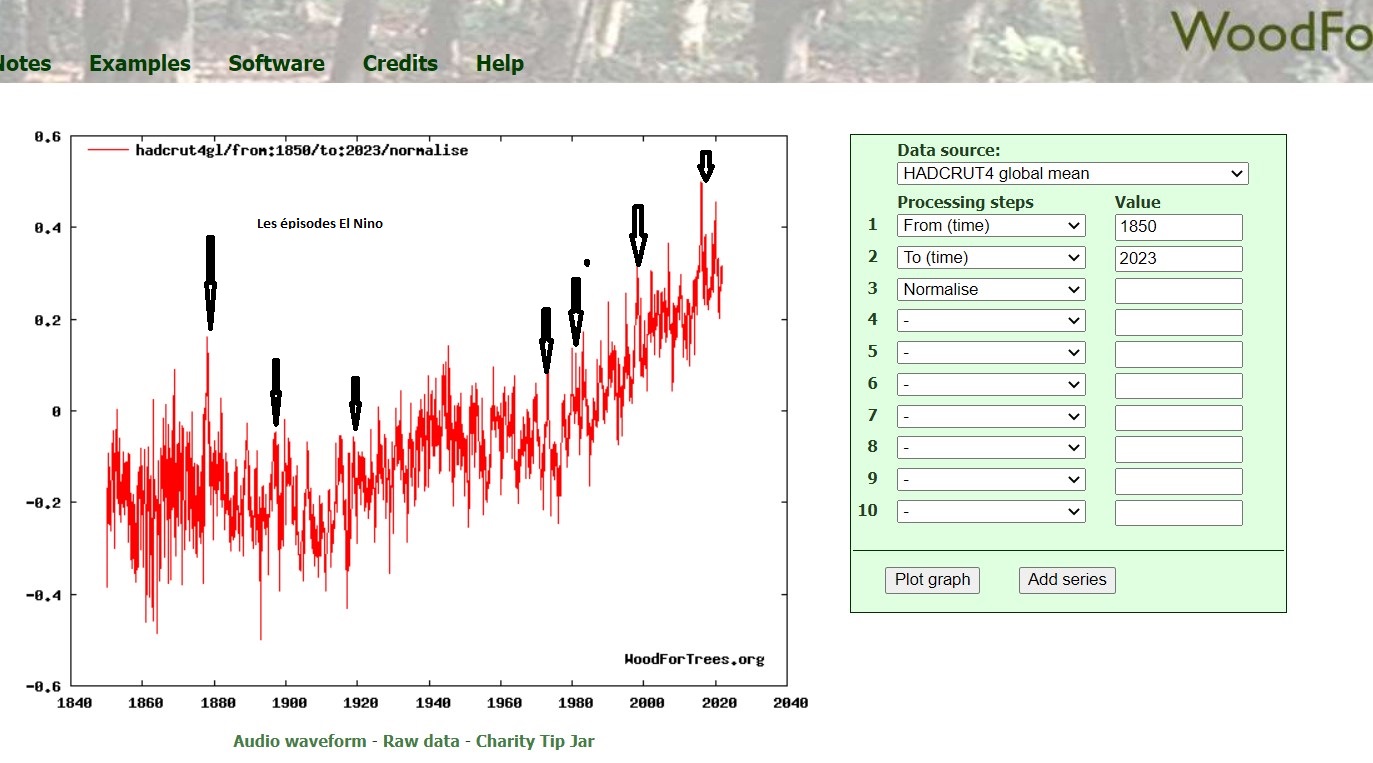Viewport: 1373px width, 763px height.
Task: Expand the Normalise processing step dropdown
Action: [x=990, y=290]
